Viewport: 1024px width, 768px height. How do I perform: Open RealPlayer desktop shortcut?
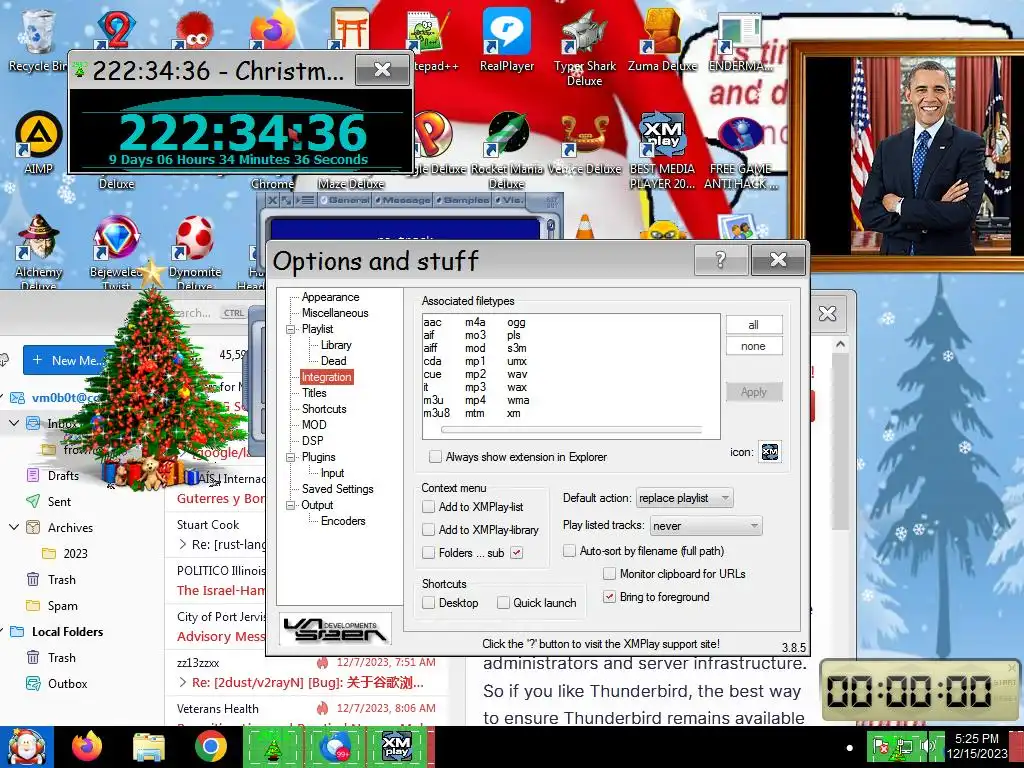pyautogui.click(x=507, y=39)
